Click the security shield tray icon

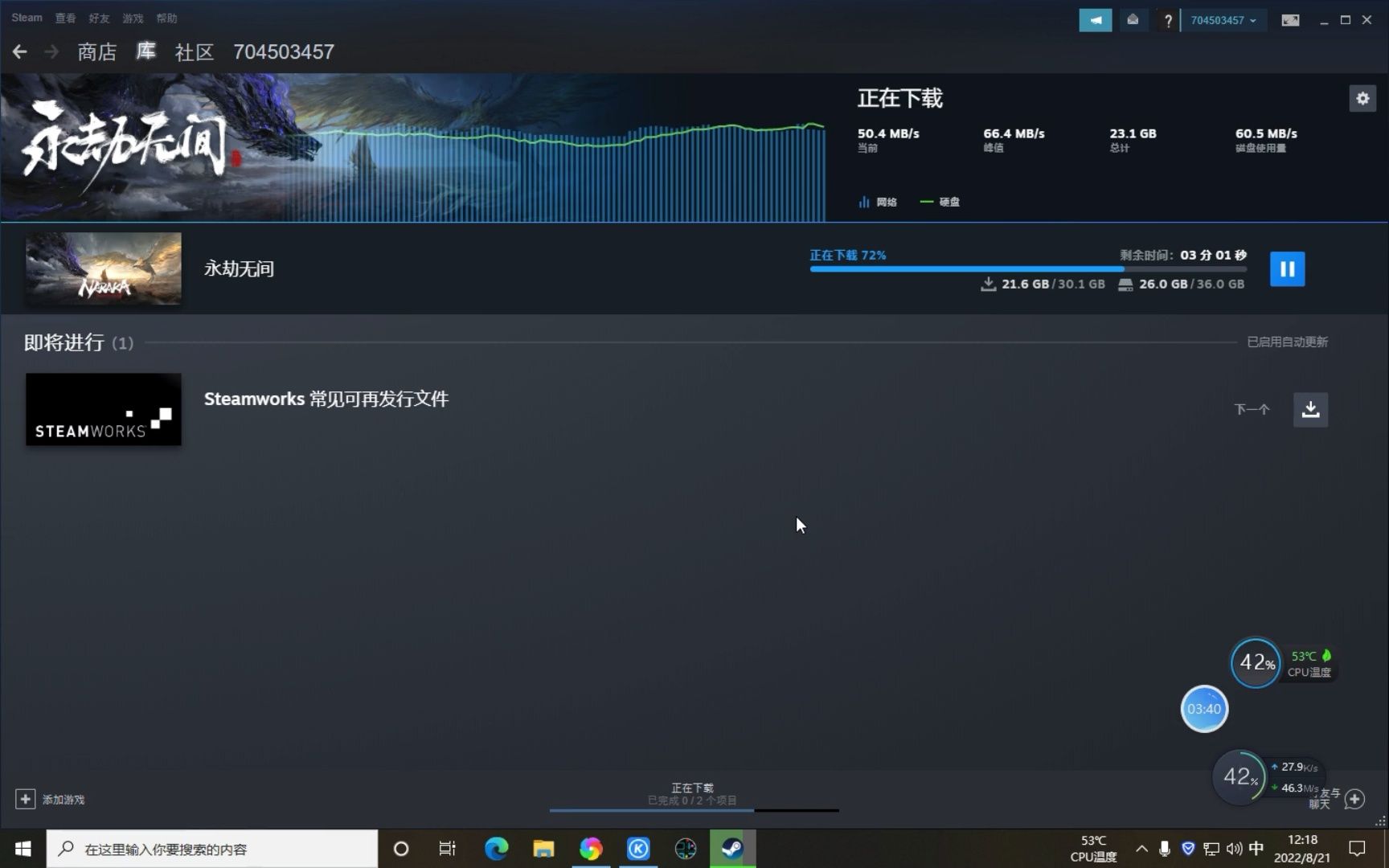1188,849
